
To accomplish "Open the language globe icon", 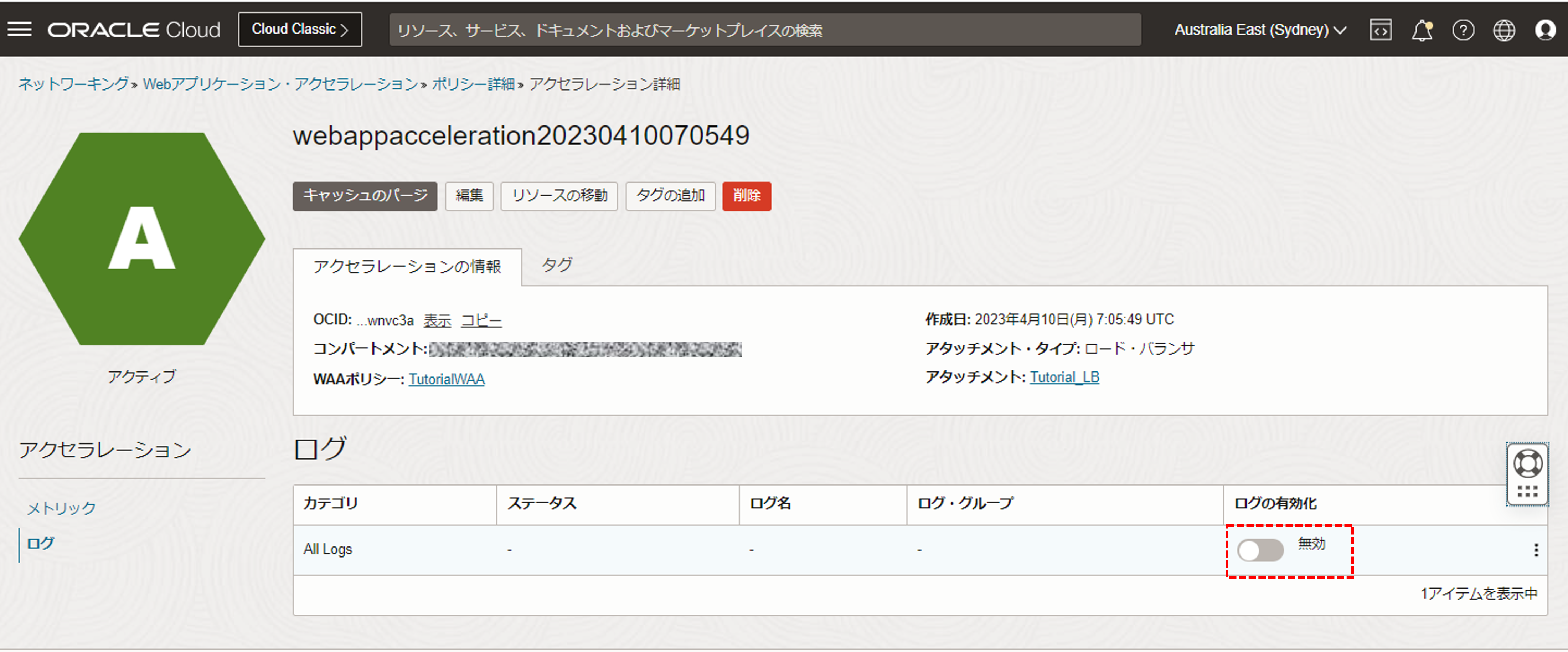I will [1503, 30].
